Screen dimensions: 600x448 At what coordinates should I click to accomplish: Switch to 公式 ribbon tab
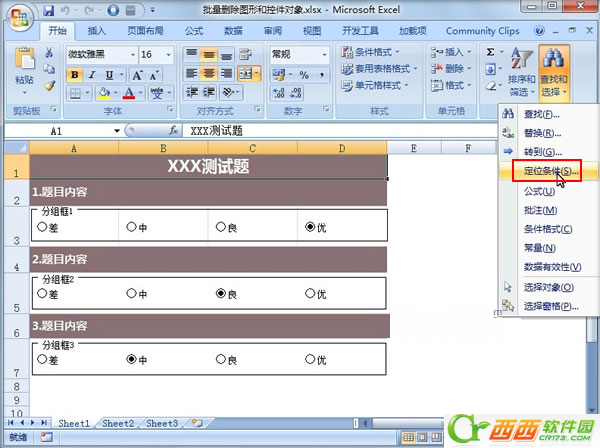click(194, 31)
